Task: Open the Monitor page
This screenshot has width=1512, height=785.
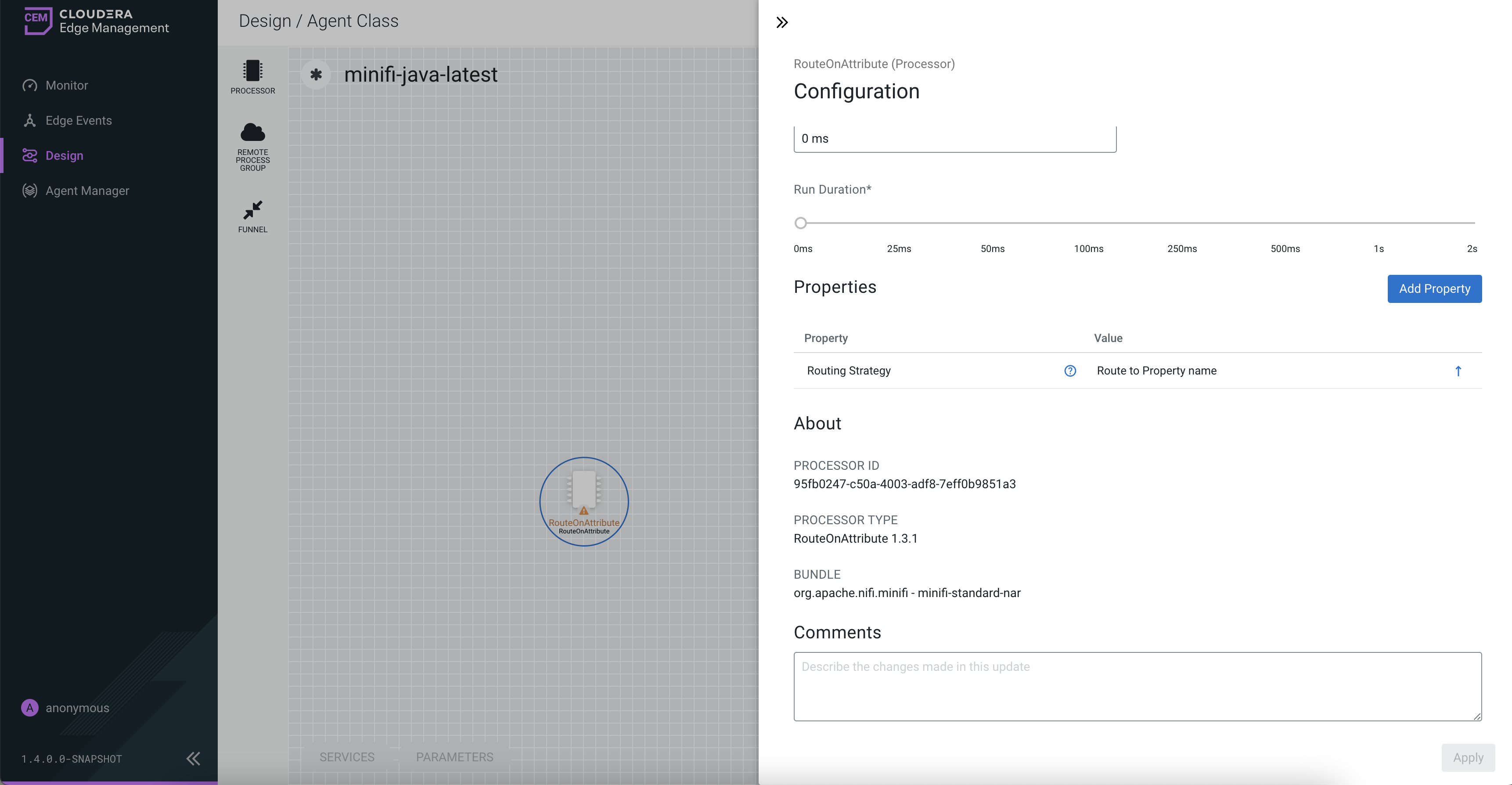Action: coord(66,85)
